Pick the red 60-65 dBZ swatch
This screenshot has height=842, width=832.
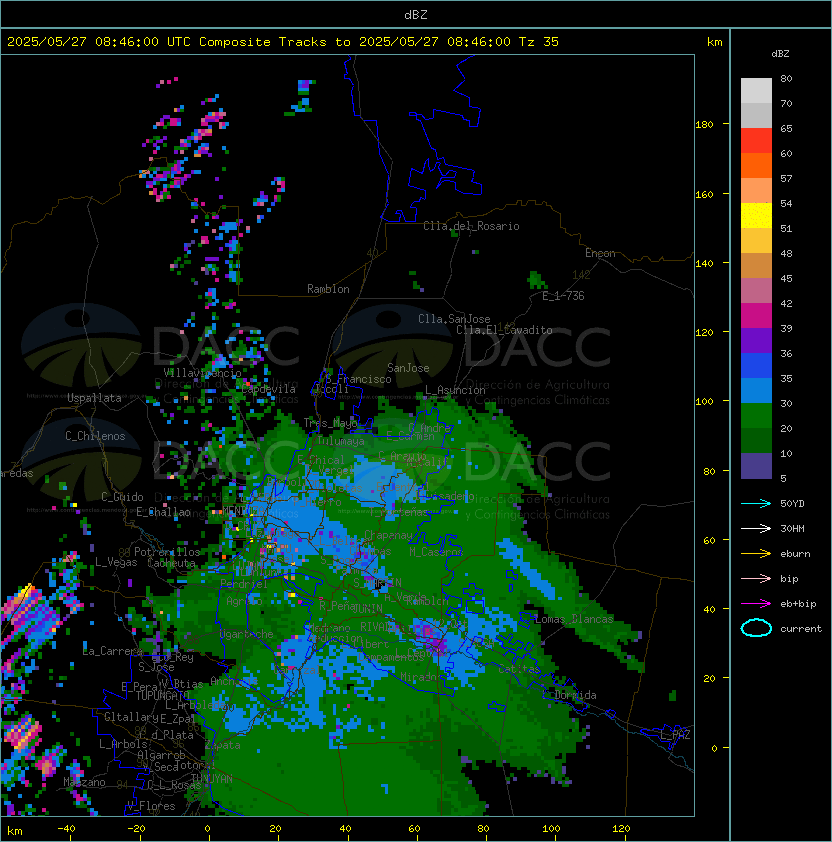756,141
